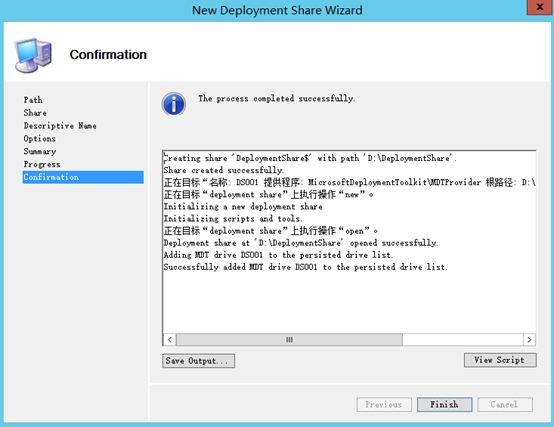Close the New Deployment Share Wizard window
The width and height of the screenshot is (554, 427).
point(540,7)
